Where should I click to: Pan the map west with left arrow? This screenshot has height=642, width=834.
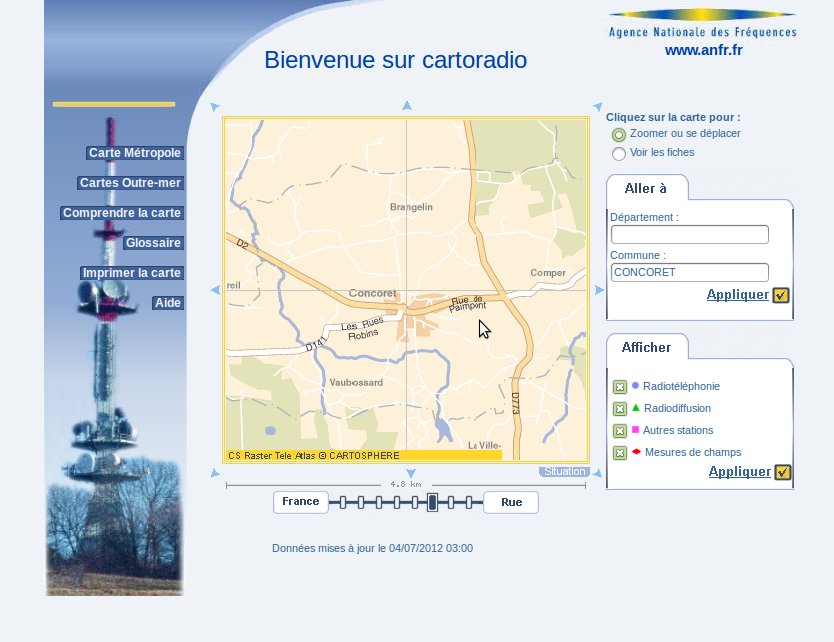coord(215,290)
